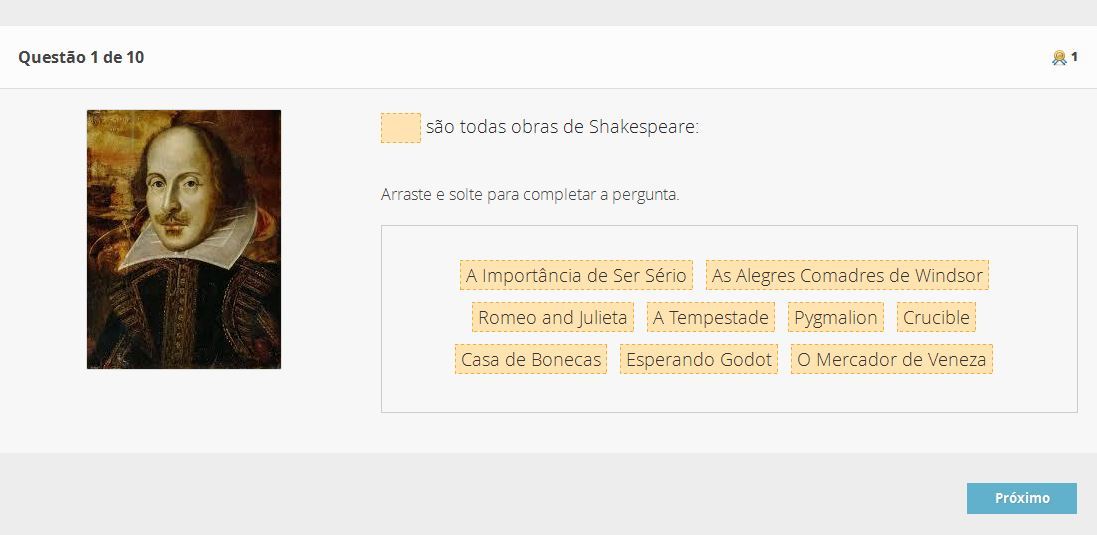Click the 'Questão 1 de 10' heading
Viewport: 1097px width, 535px height.
coord(81,58)
